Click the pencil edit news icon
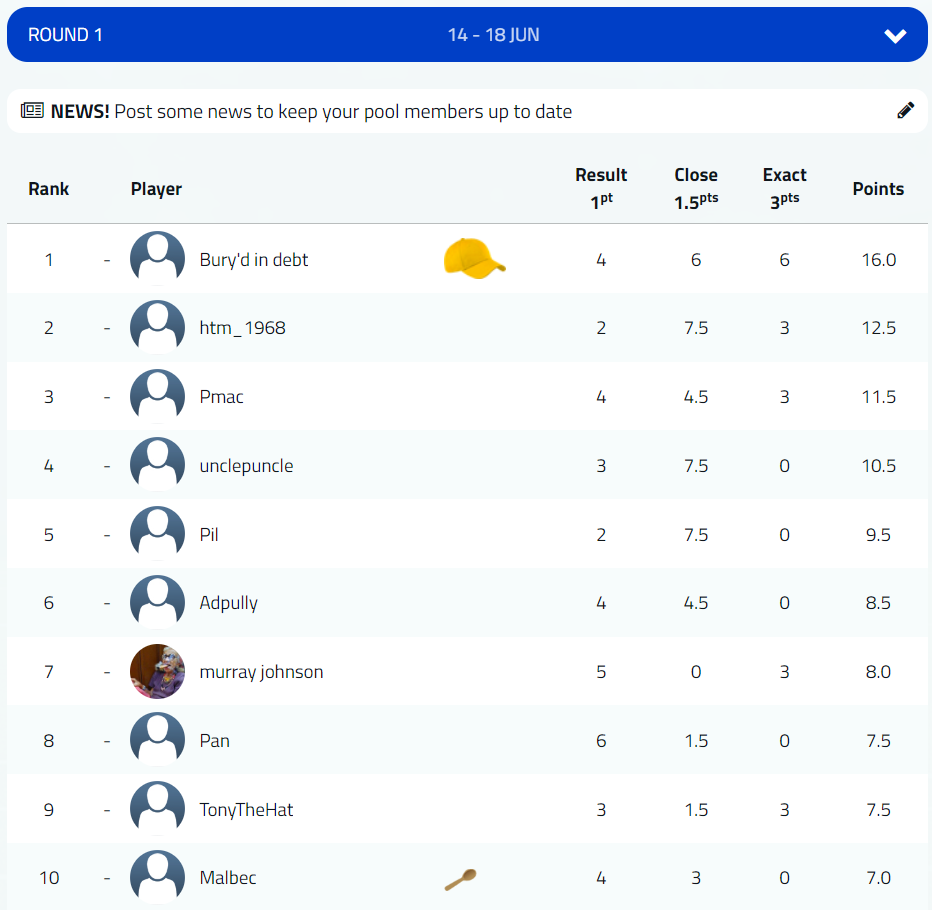Viewport: 932px width, 910px height. [x=906, y=111]
